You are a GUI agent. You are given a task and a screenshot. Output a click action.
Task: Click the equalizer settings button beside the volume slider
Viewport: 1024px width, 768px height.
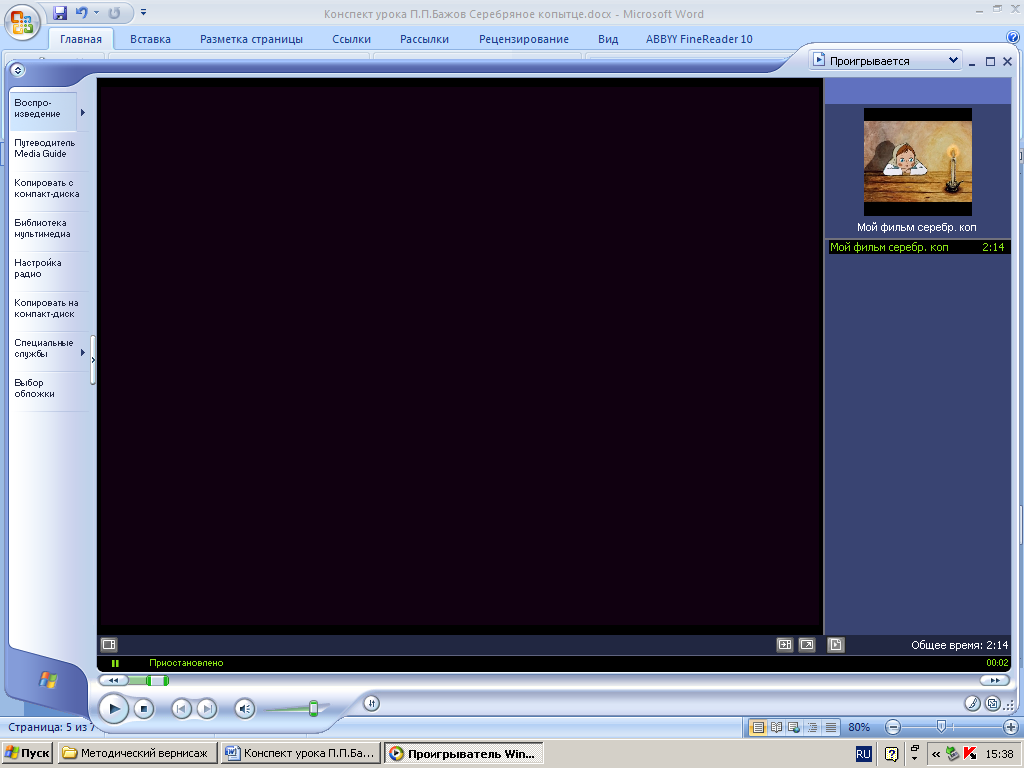click(x=372, y=703)
